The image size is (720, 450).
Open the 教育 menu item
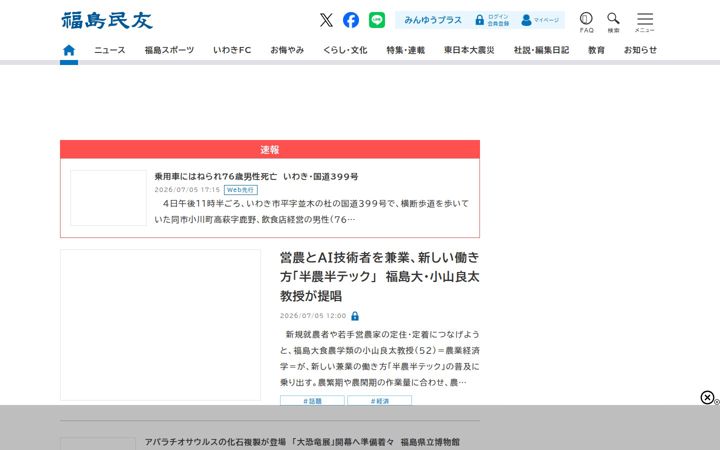click(x=596, y=50)
